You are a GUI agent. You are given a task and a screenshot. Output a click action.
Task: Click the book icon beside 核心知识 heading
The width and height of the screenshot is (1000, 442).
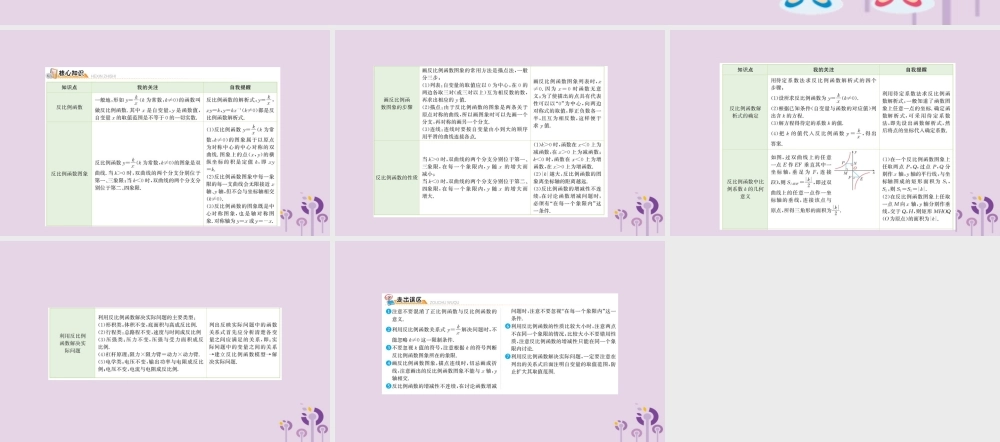pyautogui.click(x=54, y=74)
